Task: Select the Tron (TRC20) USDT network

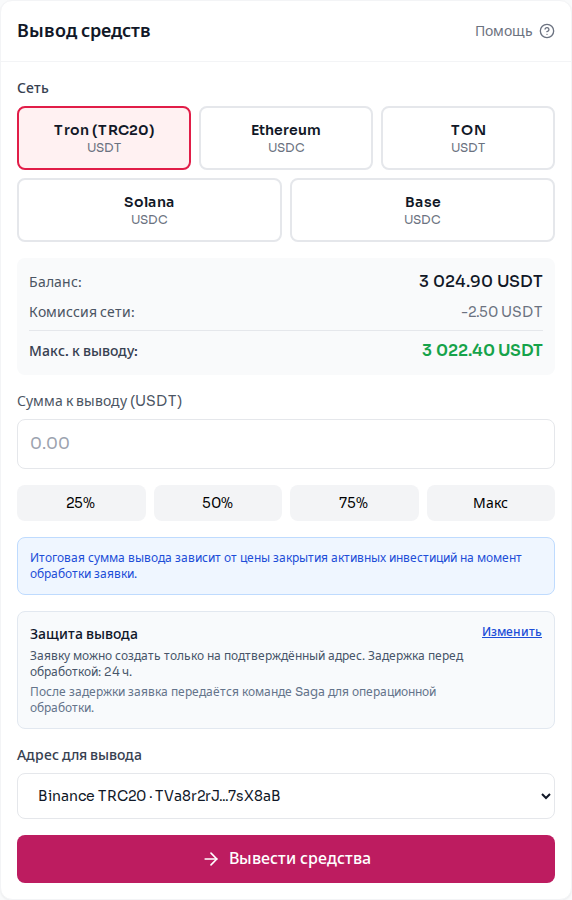Action: pos(104,138)
